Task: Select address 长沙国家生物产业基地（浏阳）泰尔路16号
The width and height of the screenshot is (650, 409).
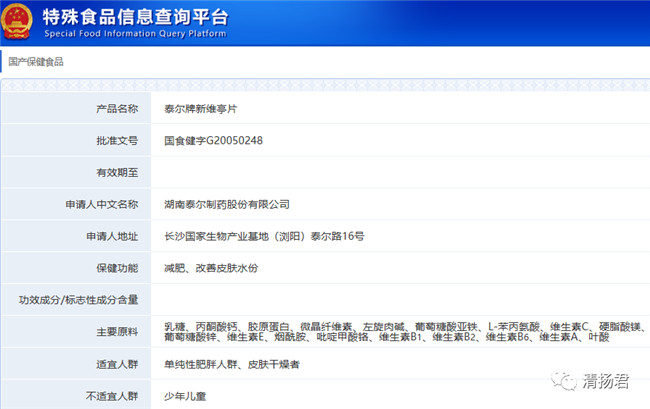Action: pos(264,236)
